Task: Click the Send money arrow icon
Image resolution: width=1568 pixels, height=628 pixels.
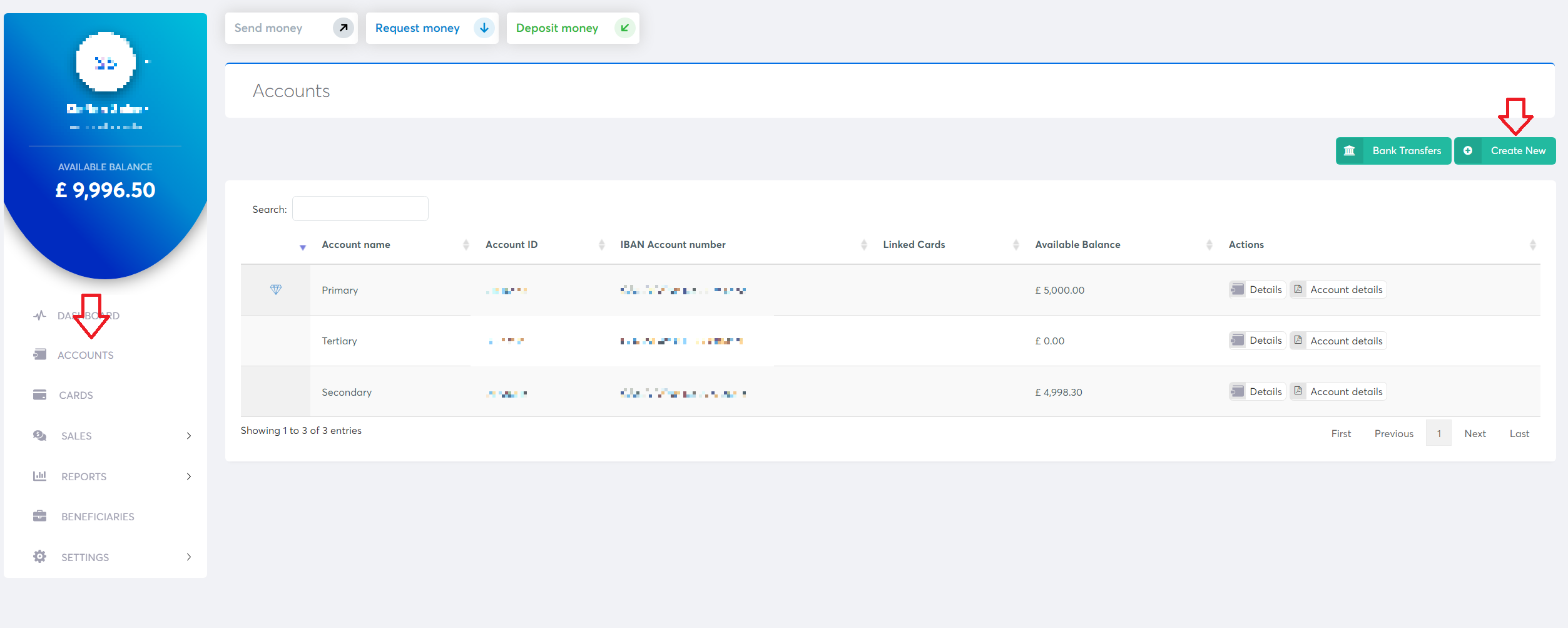Action: pos(343,28)
